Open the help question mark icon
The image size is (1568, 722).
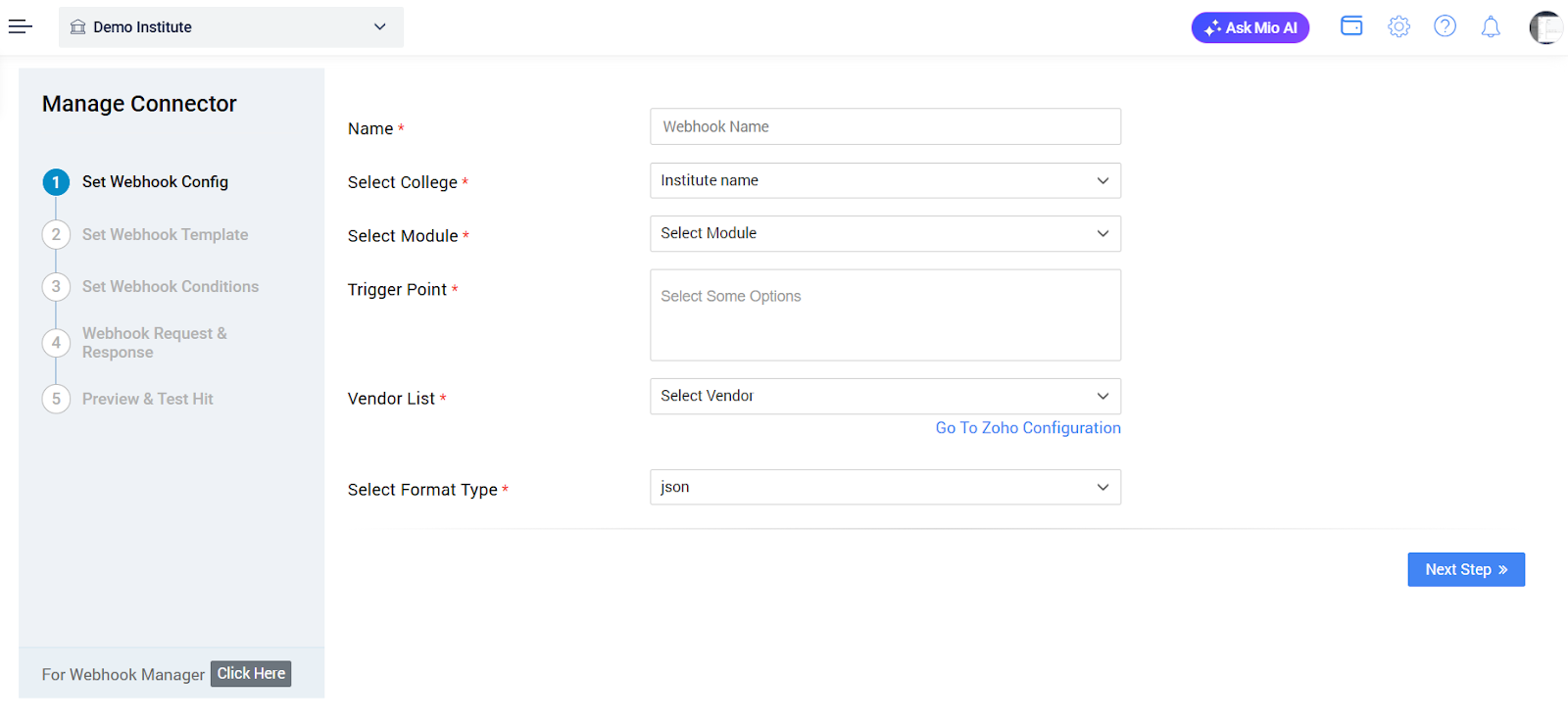click(x=1445, y=26)
